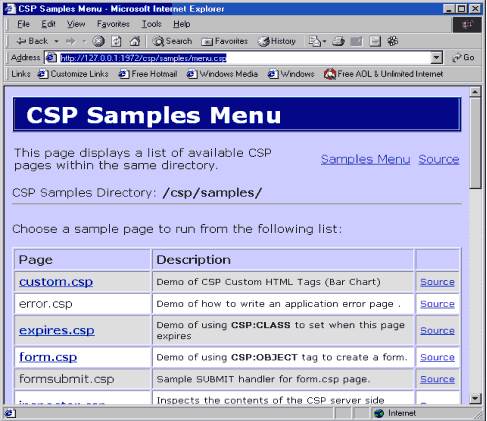Viewport: 487px width, 421px height.
Task: Click the Edit page toolbar icon
Action: pos(356,41)
